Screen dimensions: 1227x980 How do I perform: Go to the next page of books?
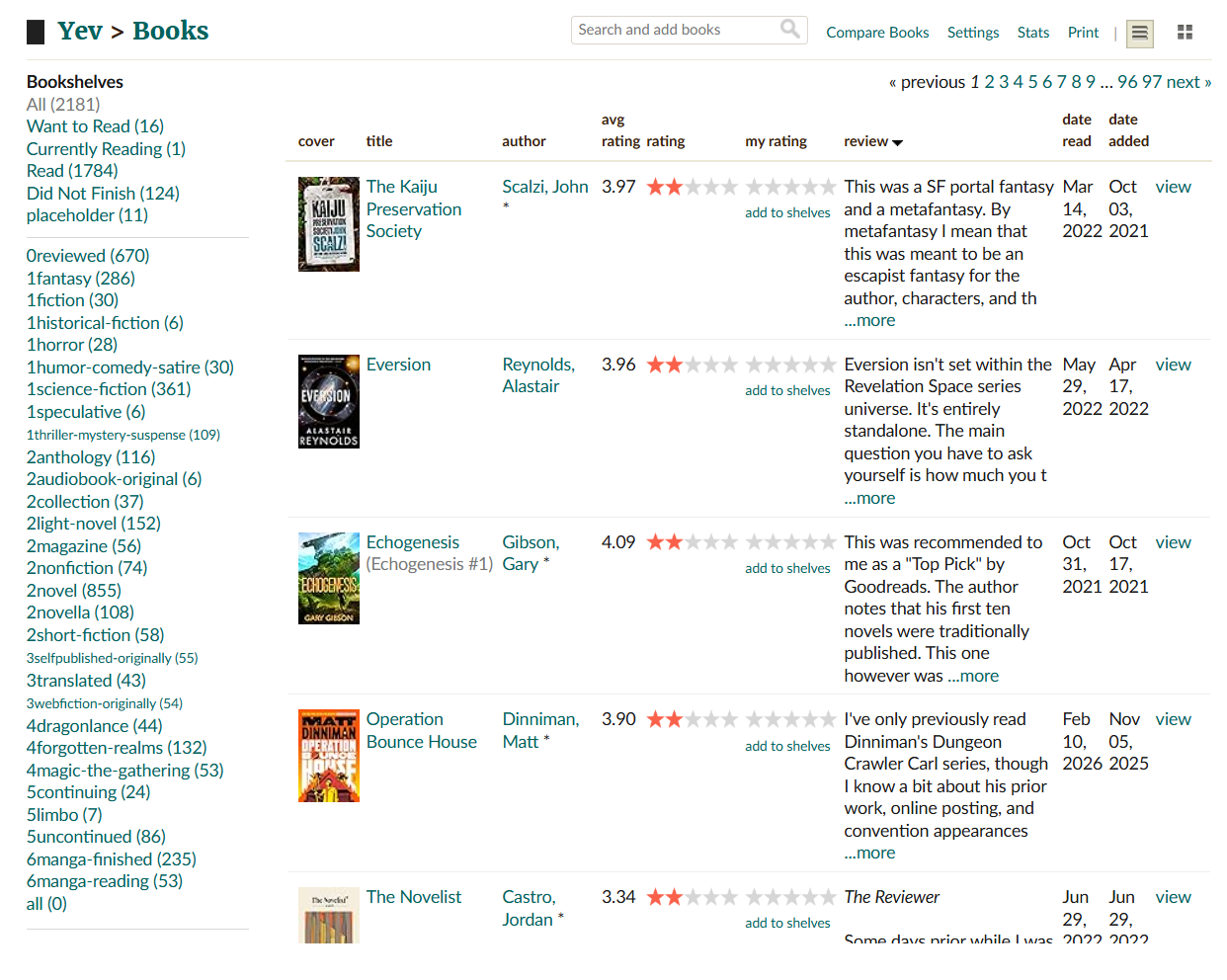(1188, 82)
